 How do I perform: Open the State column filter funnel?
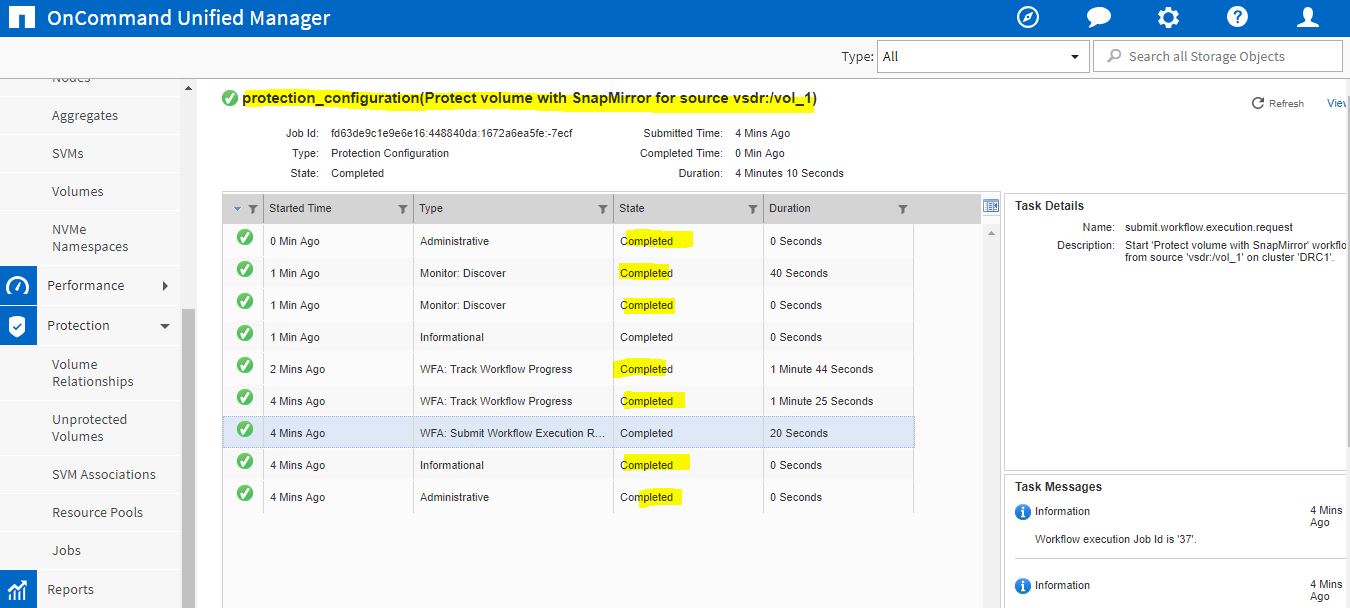pos(752,208)
